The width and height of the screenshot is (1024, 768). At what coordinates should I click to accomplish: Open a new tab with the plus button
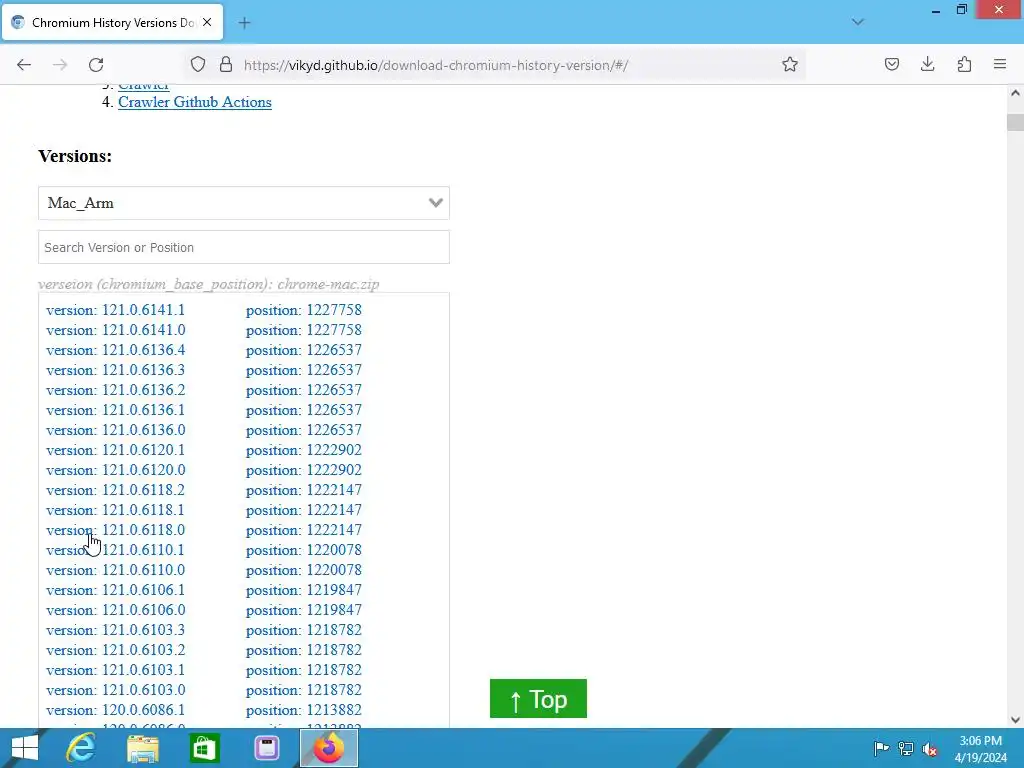click(244, 23)
